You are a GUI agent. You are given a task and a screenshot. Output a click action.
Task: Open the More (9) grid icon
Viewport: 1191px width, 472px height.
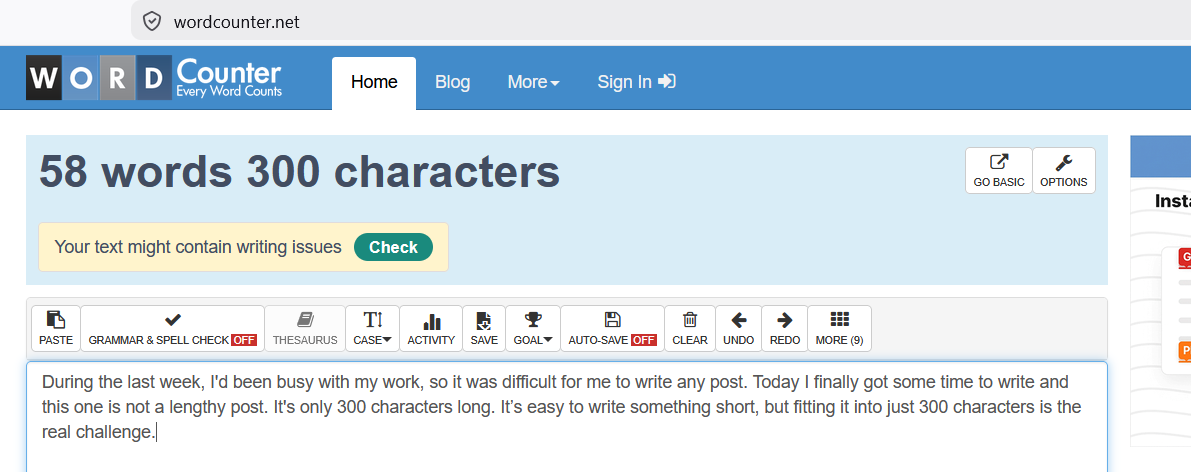(839, 328)
